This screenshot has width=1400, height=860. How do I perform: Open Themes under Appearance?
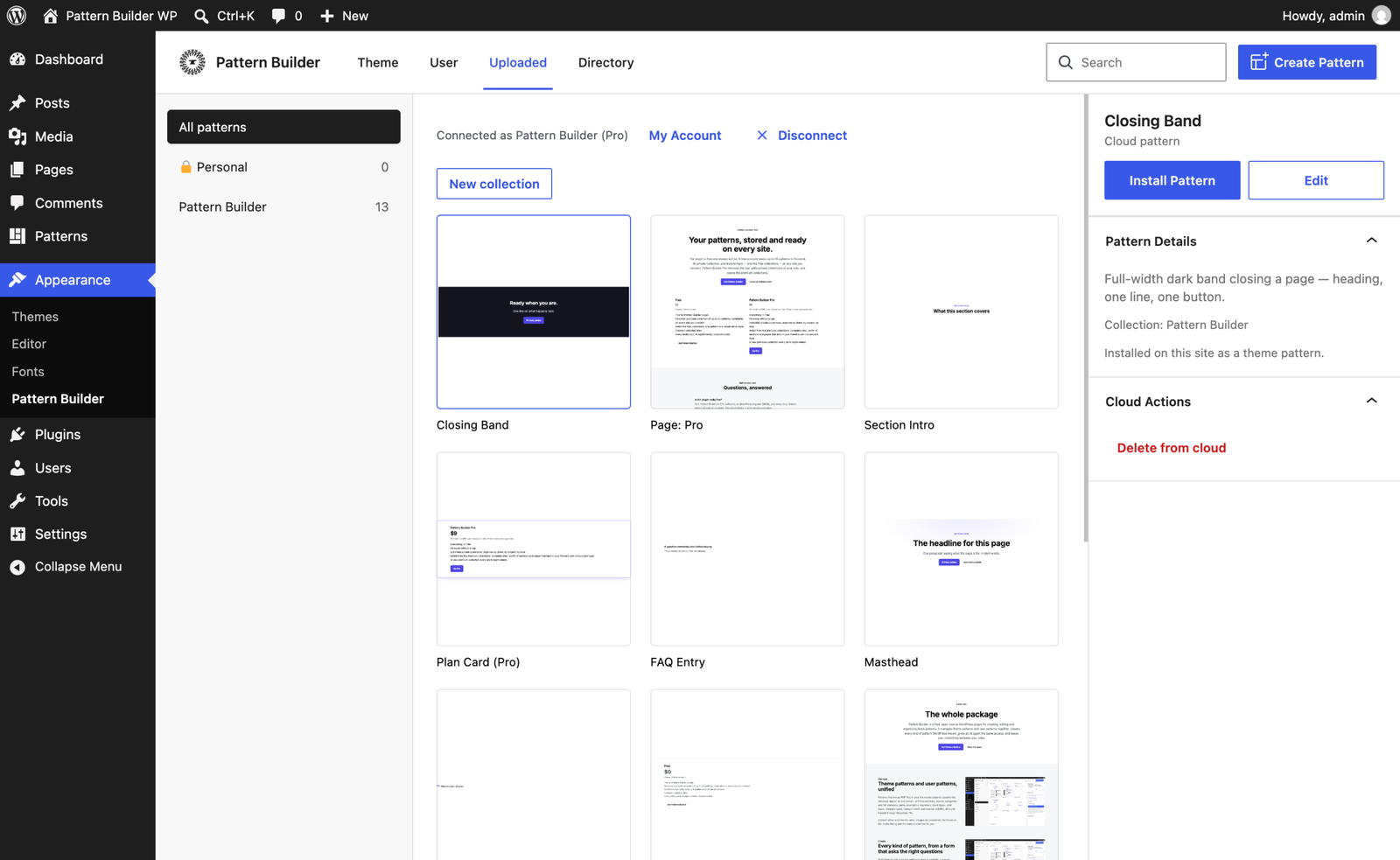(x=35, y=317)
